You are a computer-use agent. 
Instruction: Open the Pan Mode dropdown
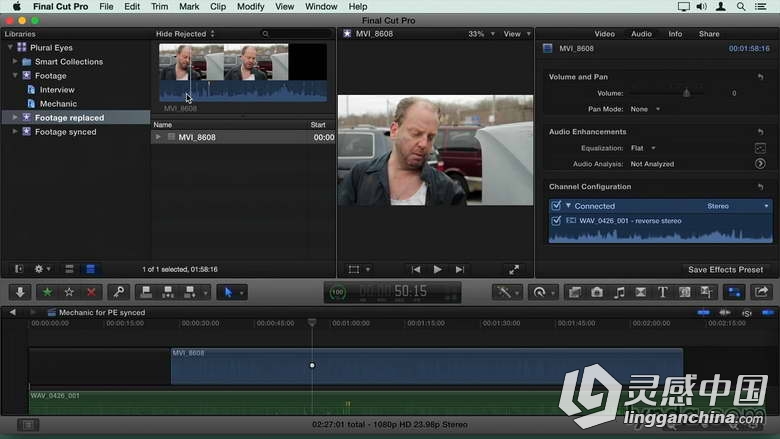tap(645, 109)
